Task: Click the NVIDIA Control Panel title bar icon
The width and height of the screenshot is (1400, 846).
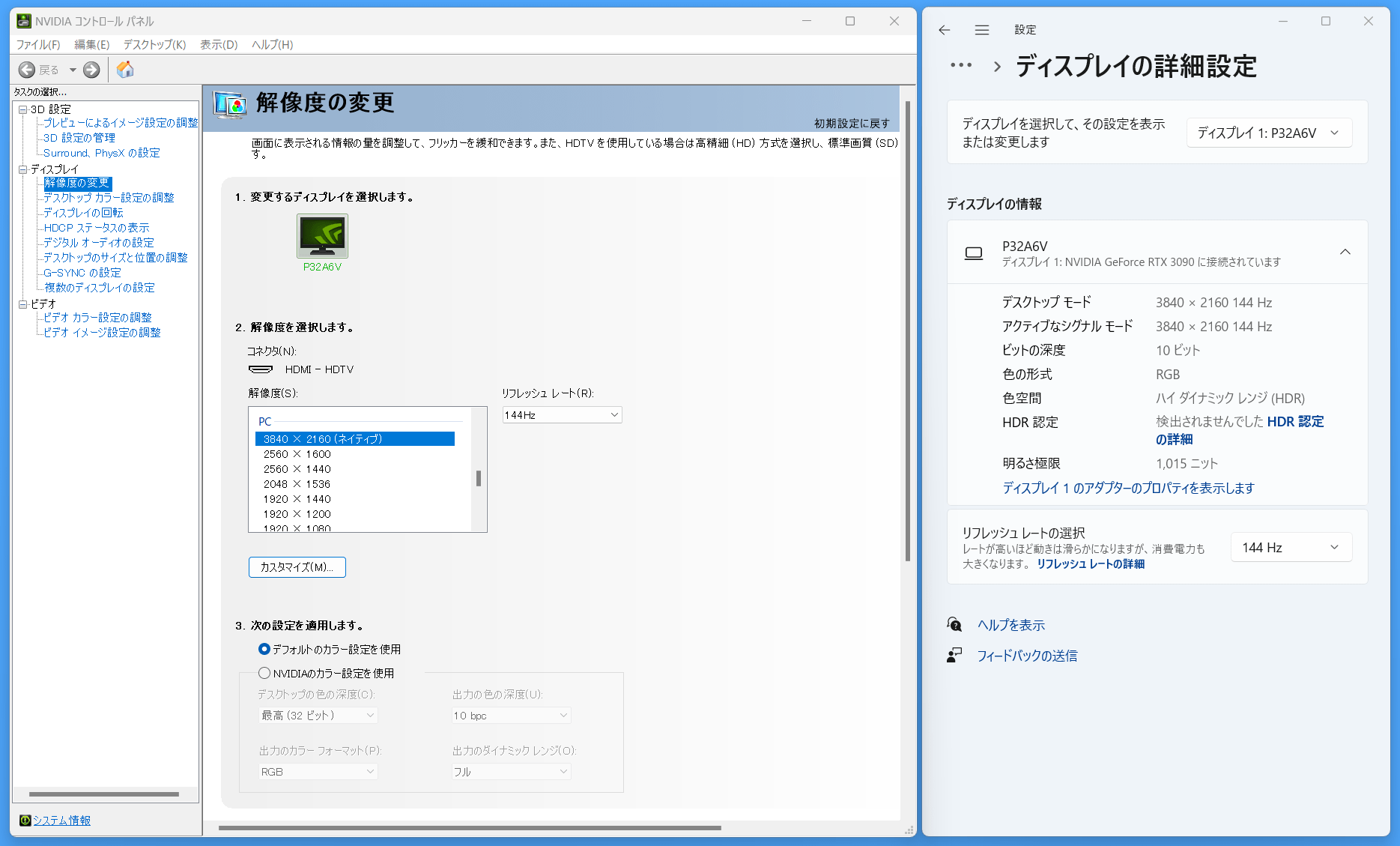Action: click(x=24, y=21)
